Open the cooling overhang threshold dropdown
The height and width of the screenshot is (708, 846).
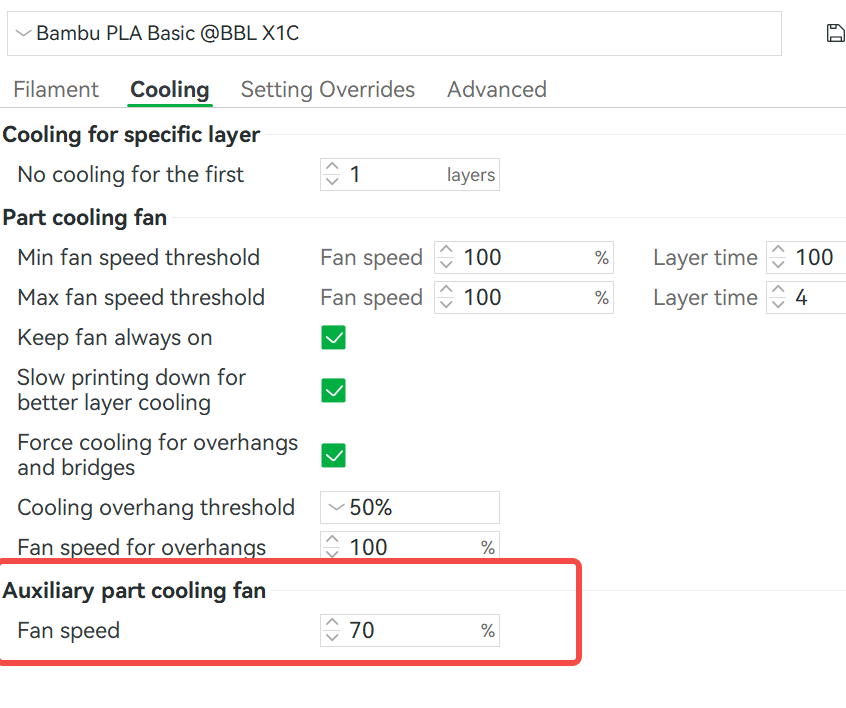(410, 507)
